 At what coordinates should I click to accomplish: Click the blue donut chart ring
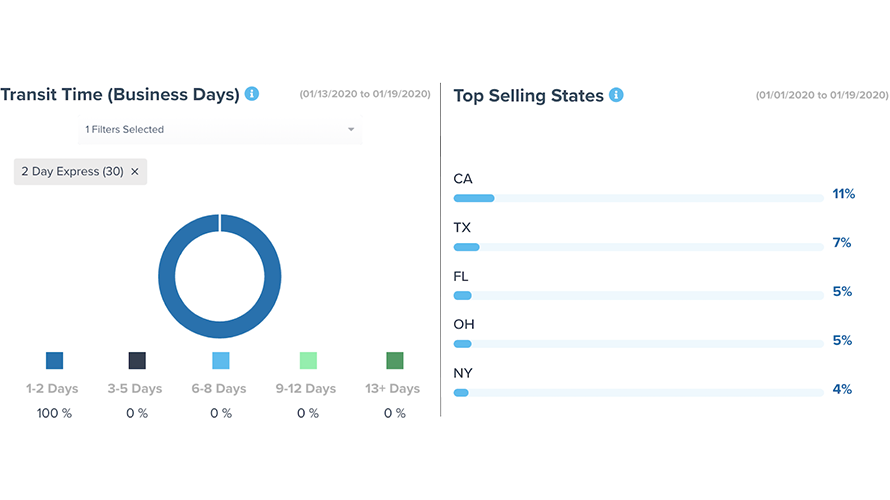167,275
